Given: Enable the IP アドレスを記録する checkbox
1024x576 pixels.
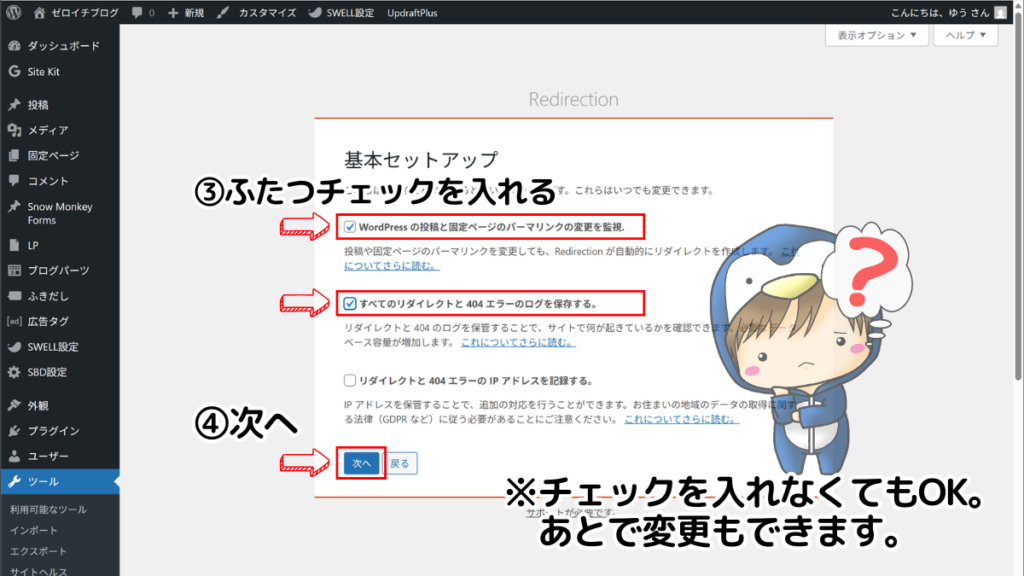Looking at the screenshot, I should (x=350, y=380).
